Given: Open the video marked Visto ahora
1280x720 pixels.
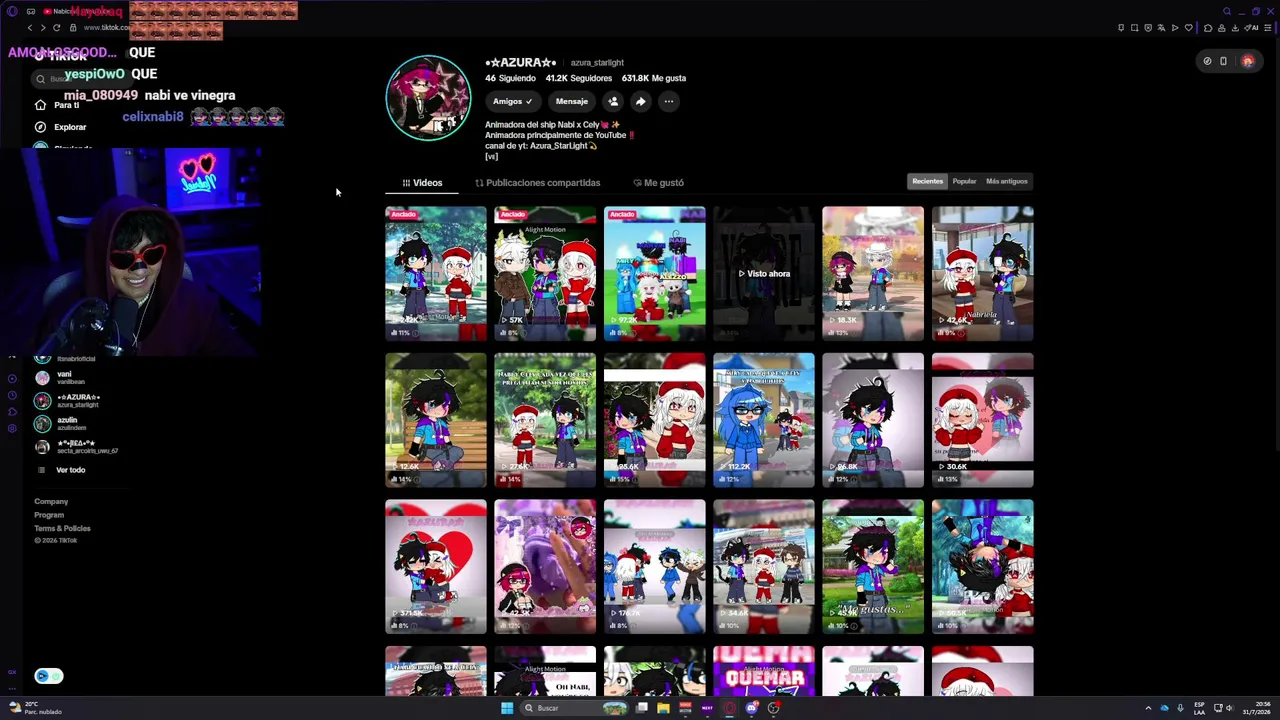Looking at the screenshot, I should pos(764,273).
